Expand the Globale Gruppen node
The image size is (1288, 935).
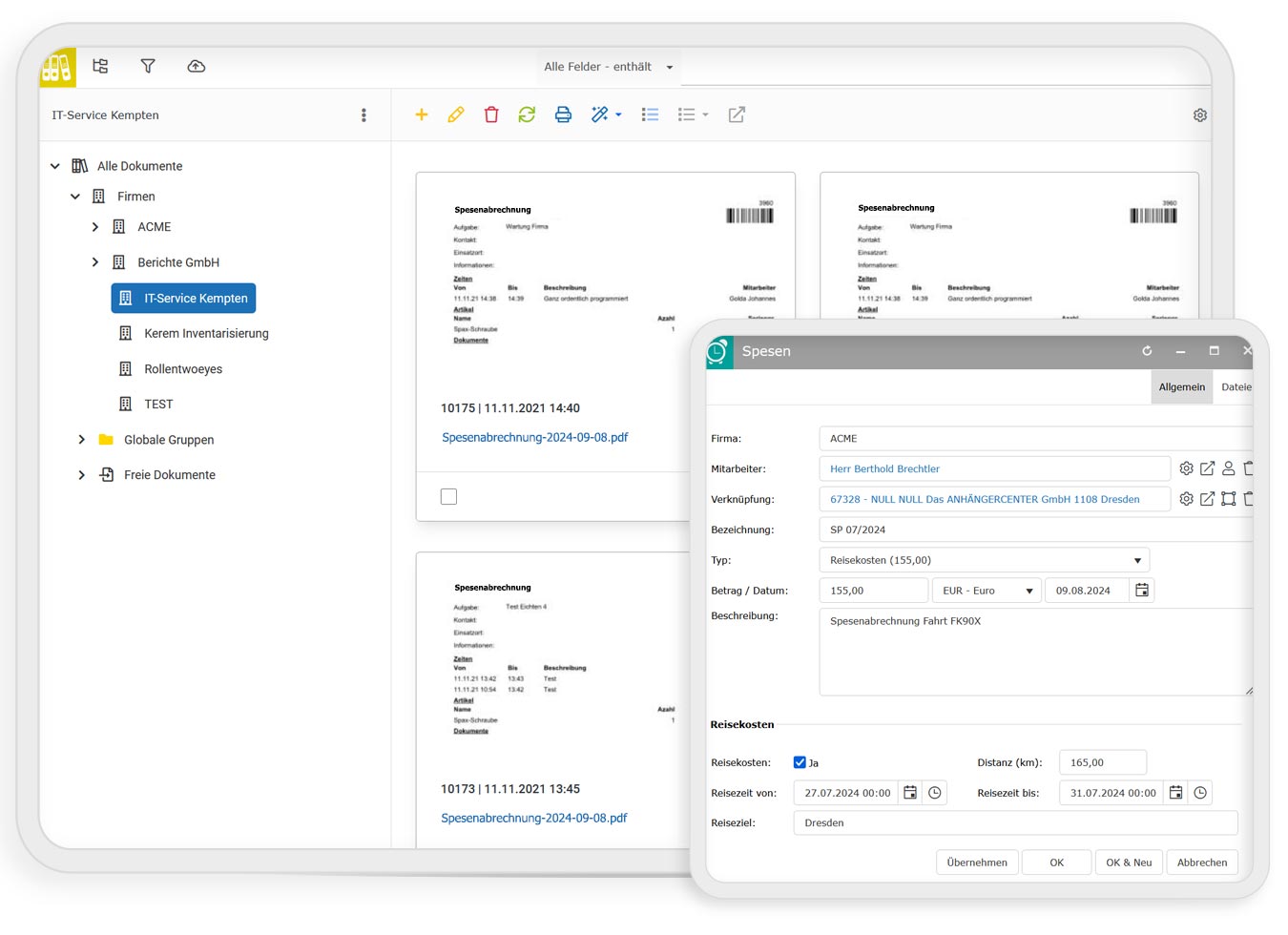click(81, 440)
